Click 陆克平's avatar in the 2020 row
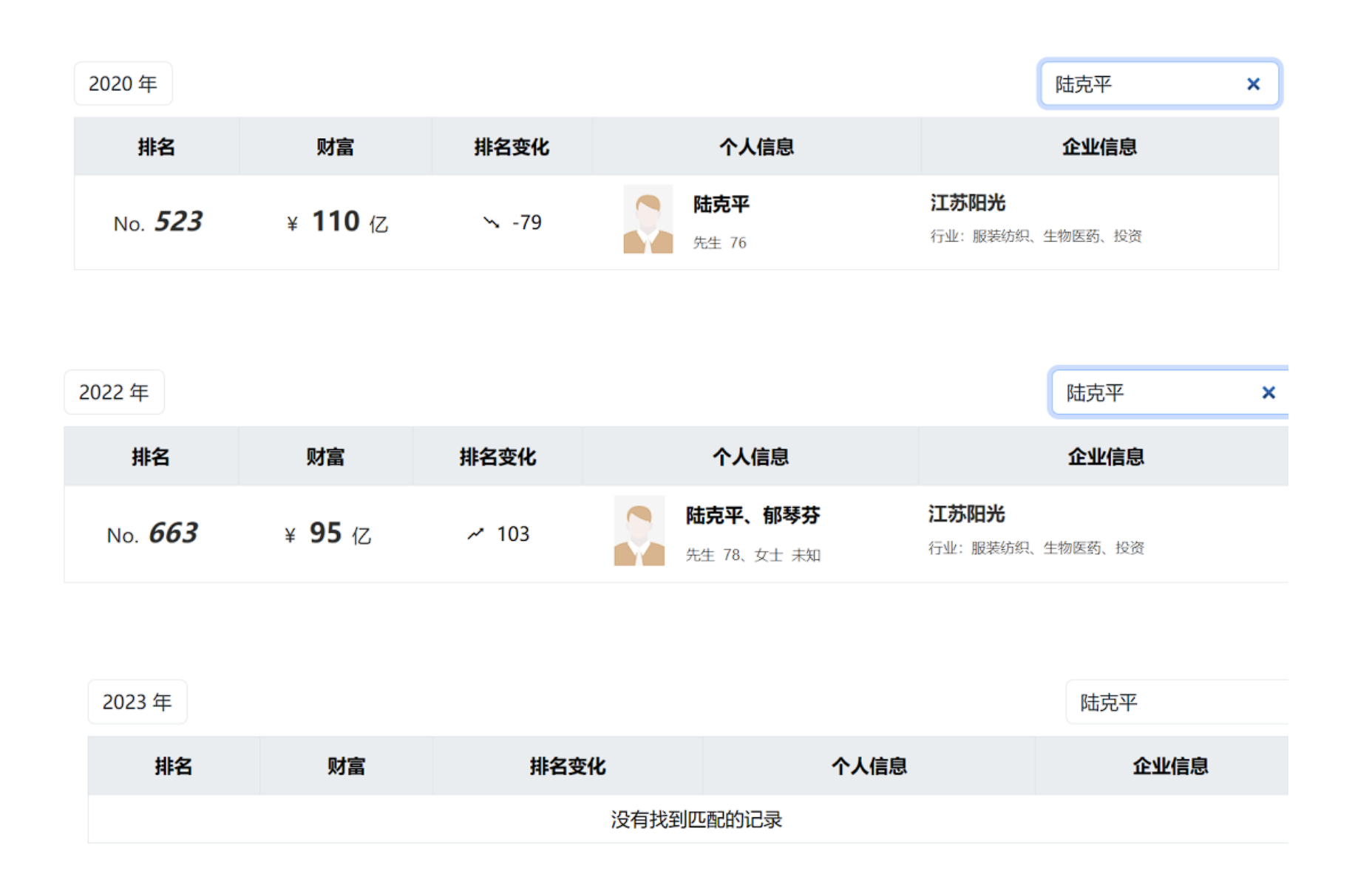The height and width of the screenshot is (883, 1372). [648, 219]
